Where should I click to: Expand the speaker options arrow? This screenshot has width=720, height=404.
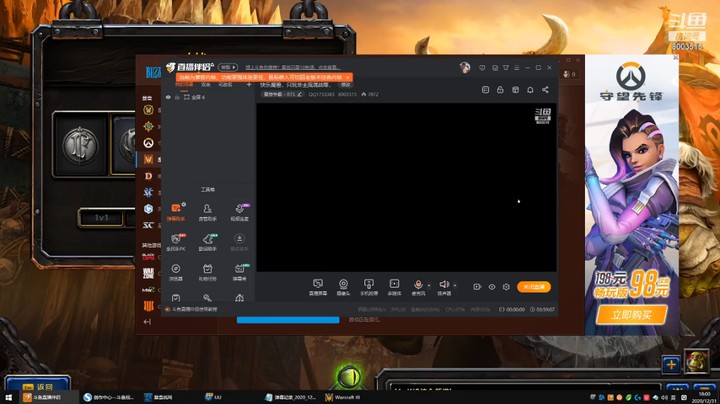[455, 285]
